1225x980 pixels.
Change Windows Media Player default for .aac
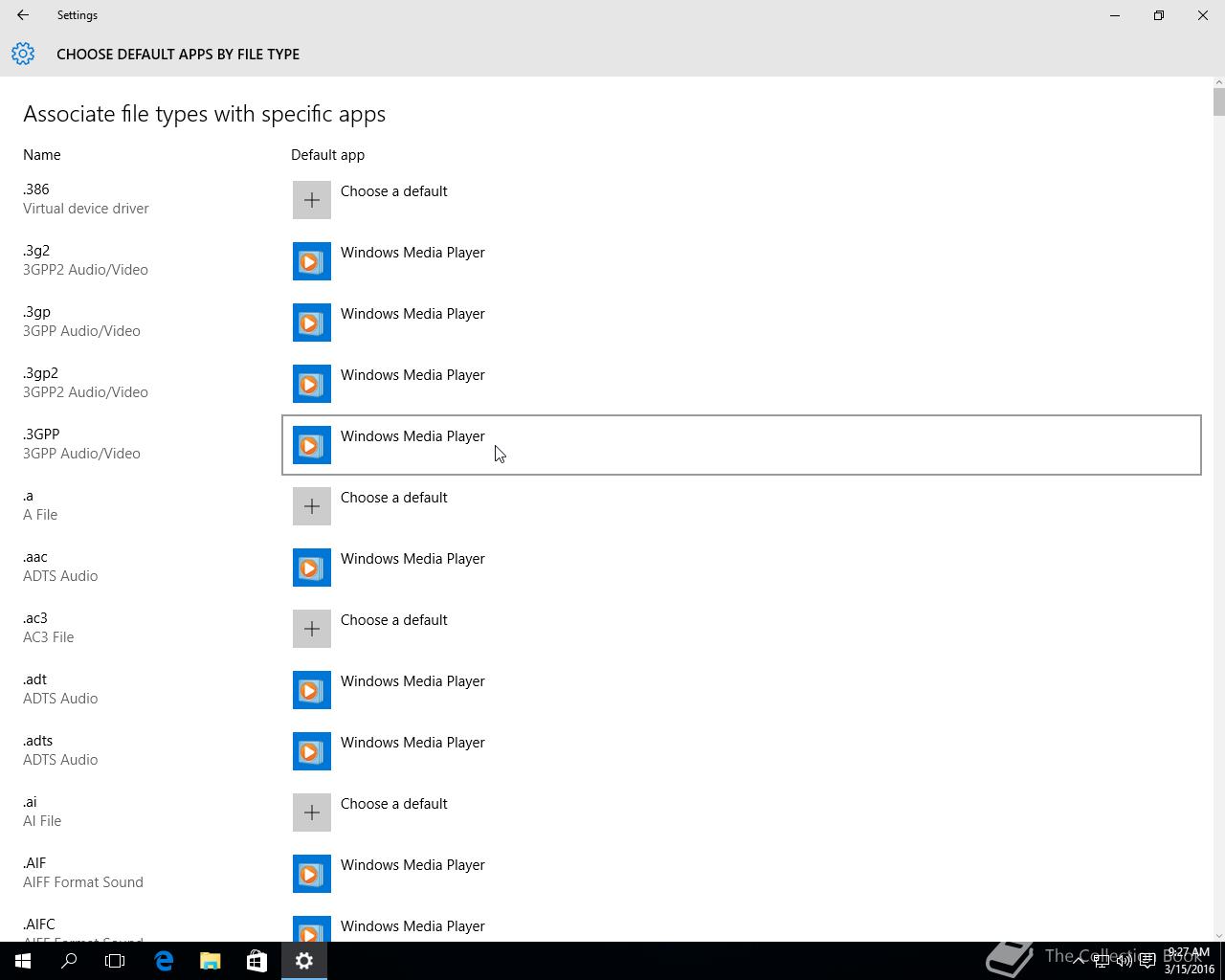(x=742, y=568)
